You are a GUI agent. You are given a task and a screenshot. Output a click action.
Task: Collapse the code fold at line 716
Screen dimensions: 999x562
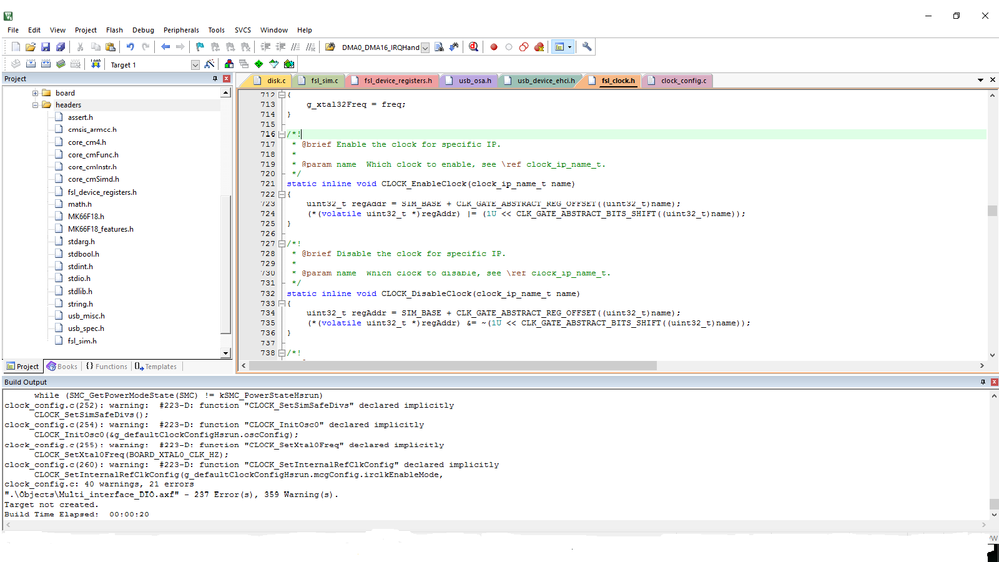[282, 134]
